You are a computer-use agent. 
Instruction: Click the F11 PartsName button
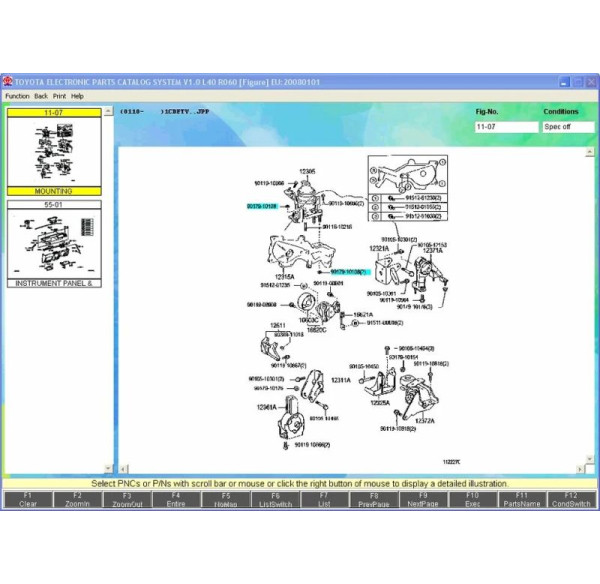[x=521, y=499]
